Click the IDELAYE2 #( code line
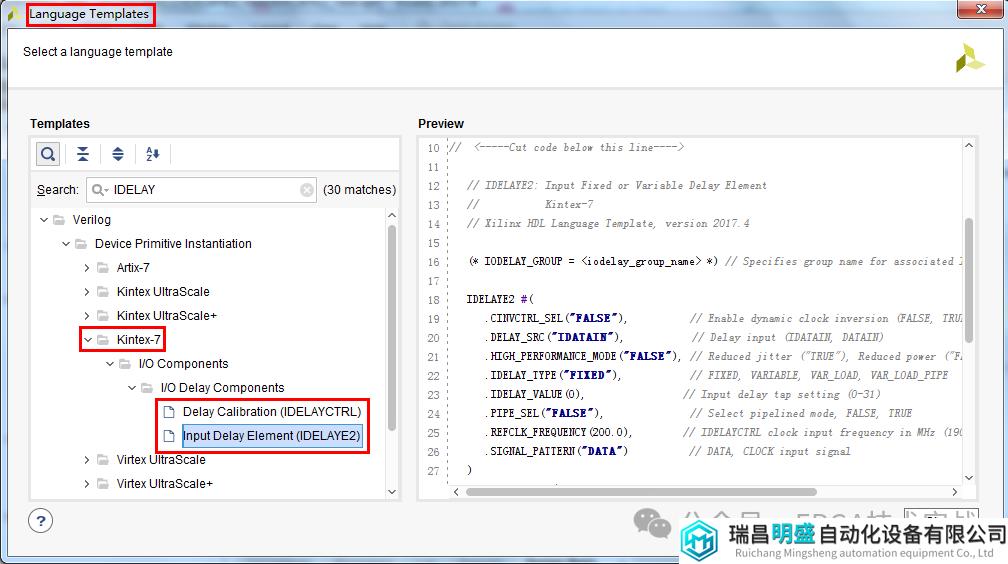Viewport: 1008px width, 564px height. pyautogui.click(x=500, y=299)
